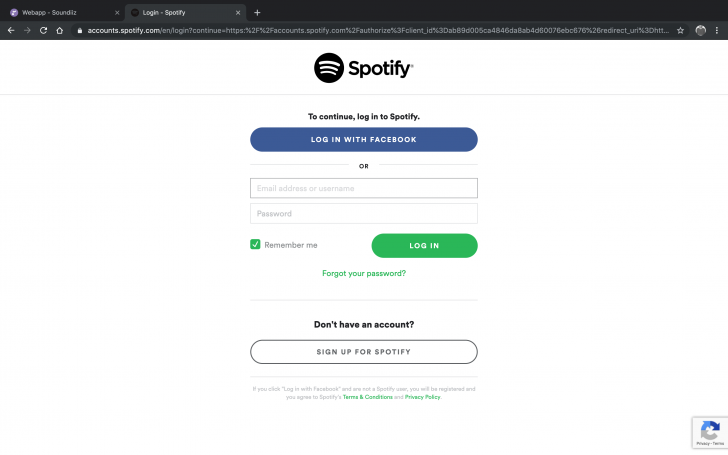Viewport: 728px width, 455px height.
Task: Click Sign Up for Spotify button
Action: pos(364,352)
